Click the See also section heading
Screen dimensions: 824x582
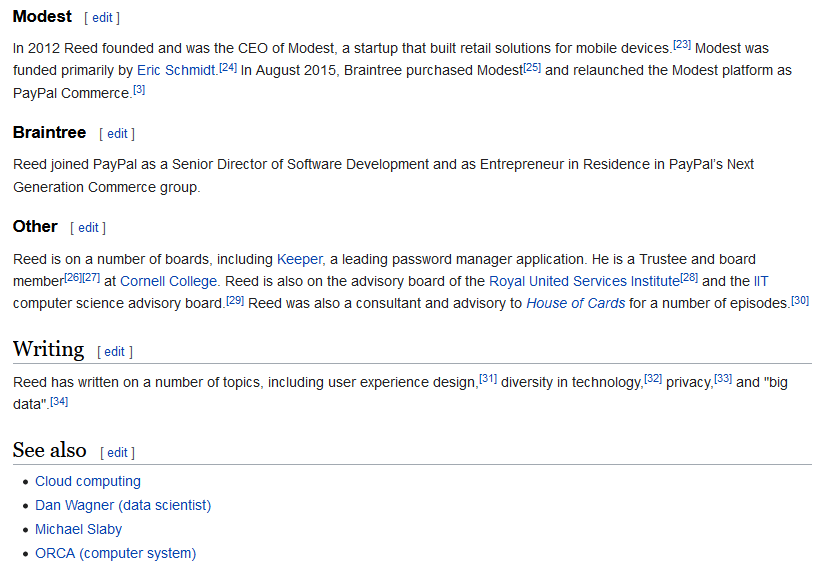click(49, 451)
